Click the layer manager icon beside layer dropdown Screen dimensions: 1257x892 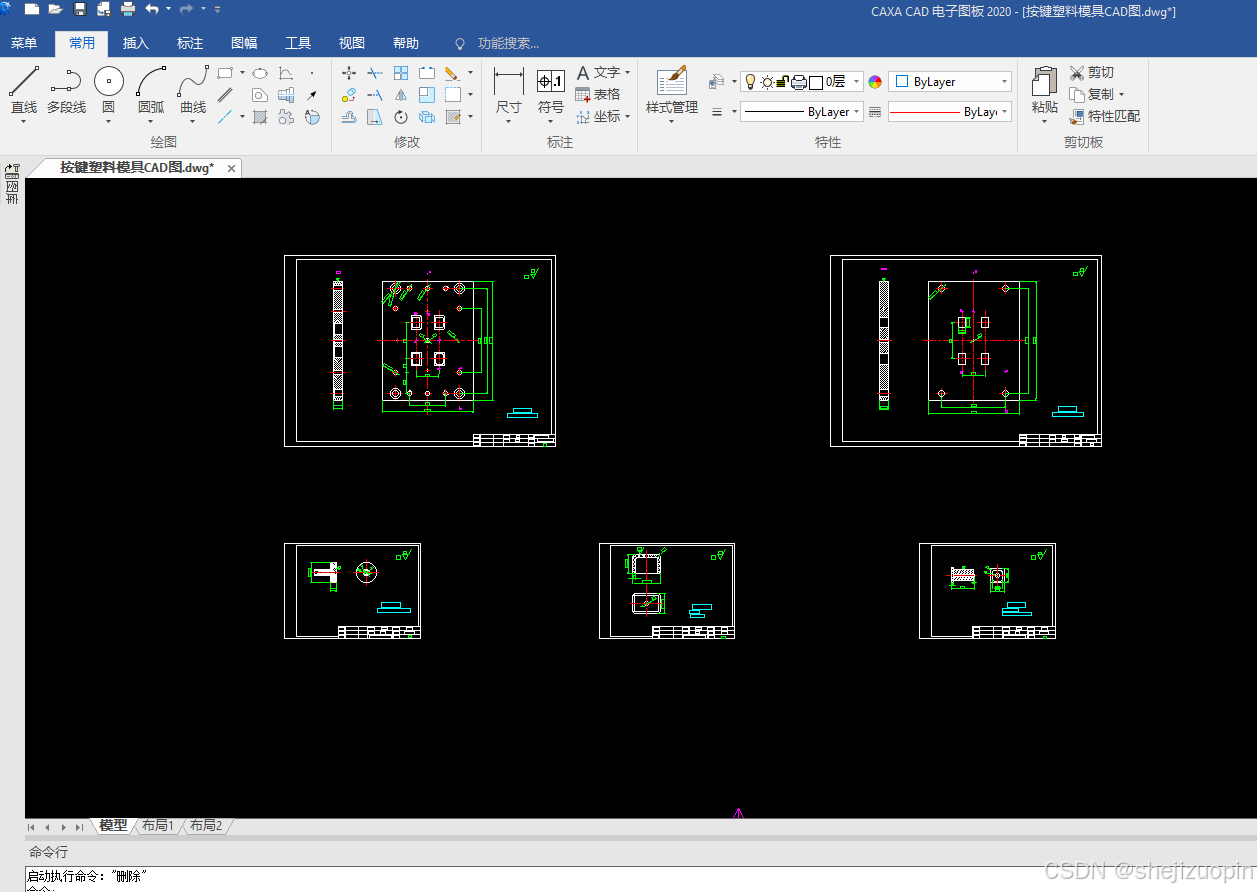point(717,82)
